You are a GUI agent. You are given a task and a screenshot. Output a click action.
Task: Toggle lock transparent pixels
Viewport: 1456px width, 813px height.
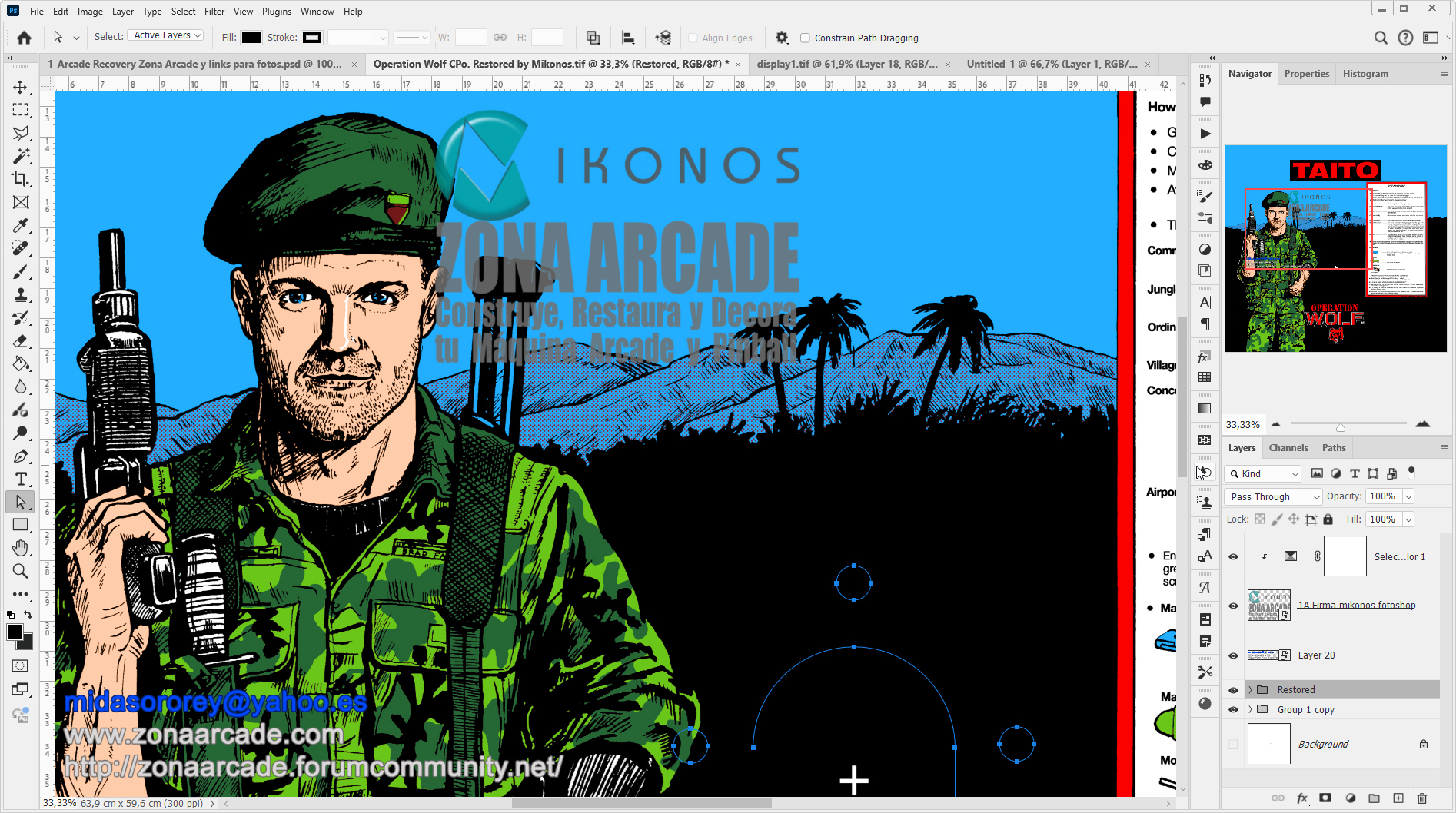click(x=1260, y=519)
